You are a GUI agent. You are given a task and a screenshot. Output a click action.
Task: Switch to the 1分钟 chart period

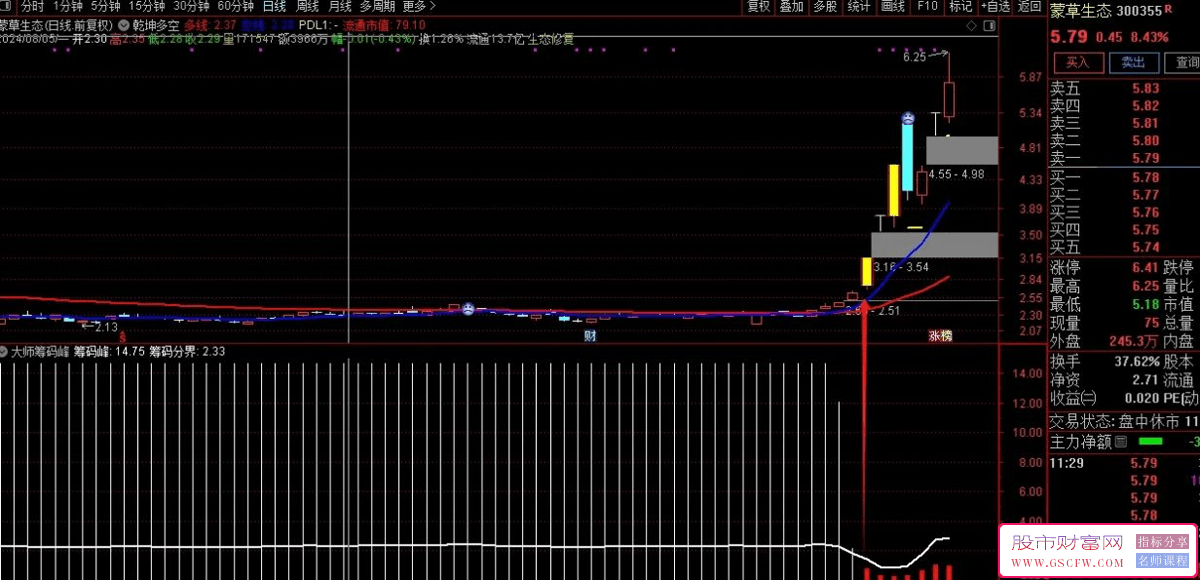tap(68, 6)
